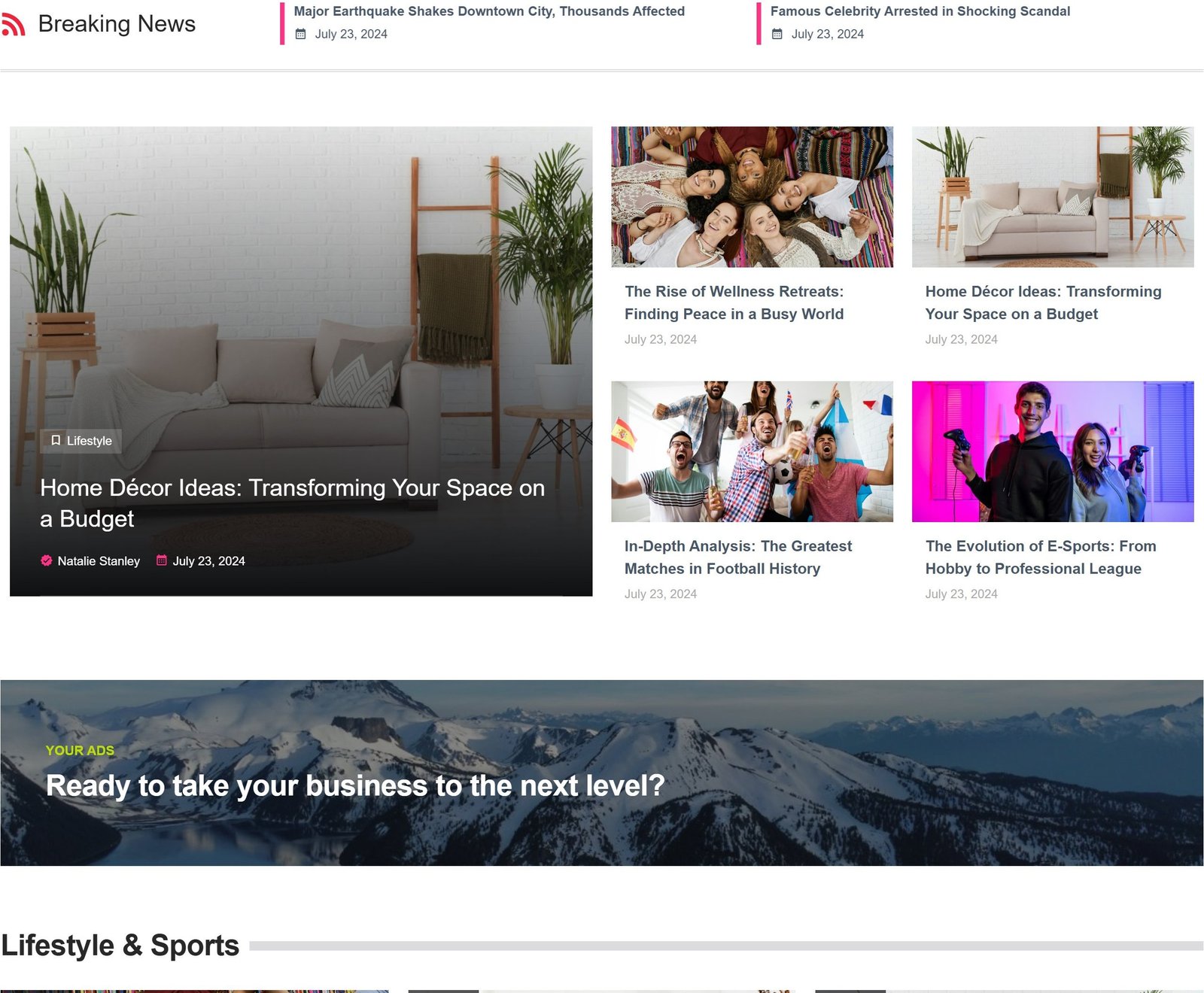
Task: Click the bookmark icon in Lifestyle tag
Action: pos(56,440)
